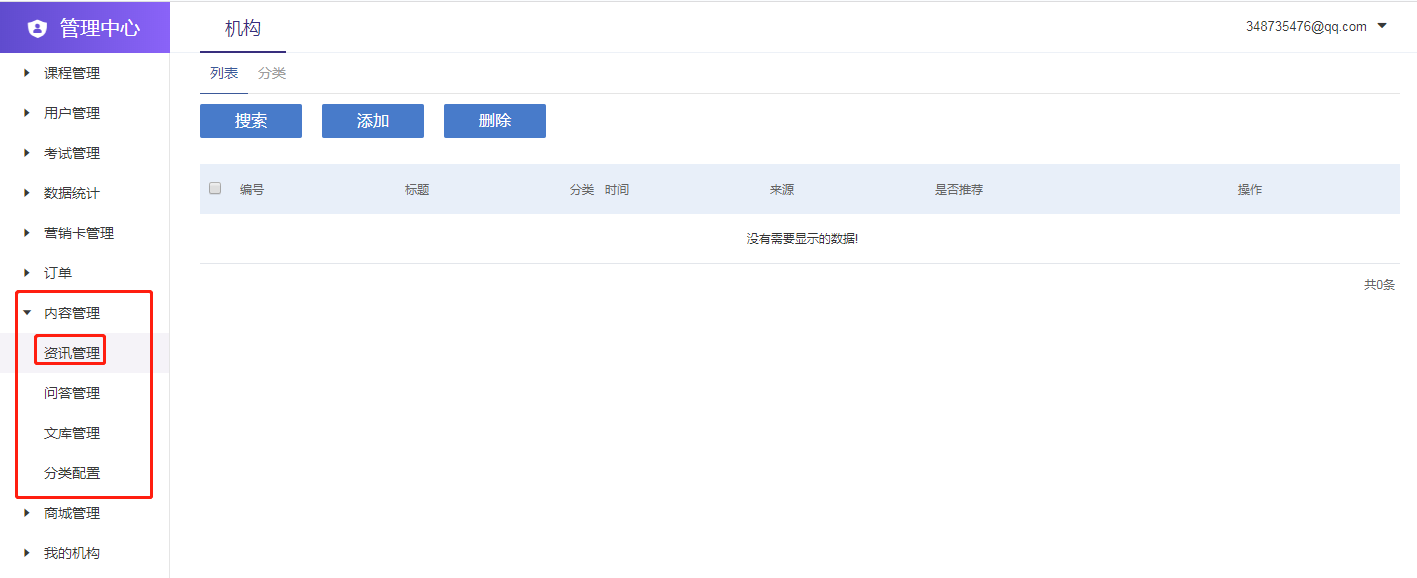Viewport: 1417px width, 578px height.
Task: Collapse the 内容管理 sidebar section
Action: (71, 313)
